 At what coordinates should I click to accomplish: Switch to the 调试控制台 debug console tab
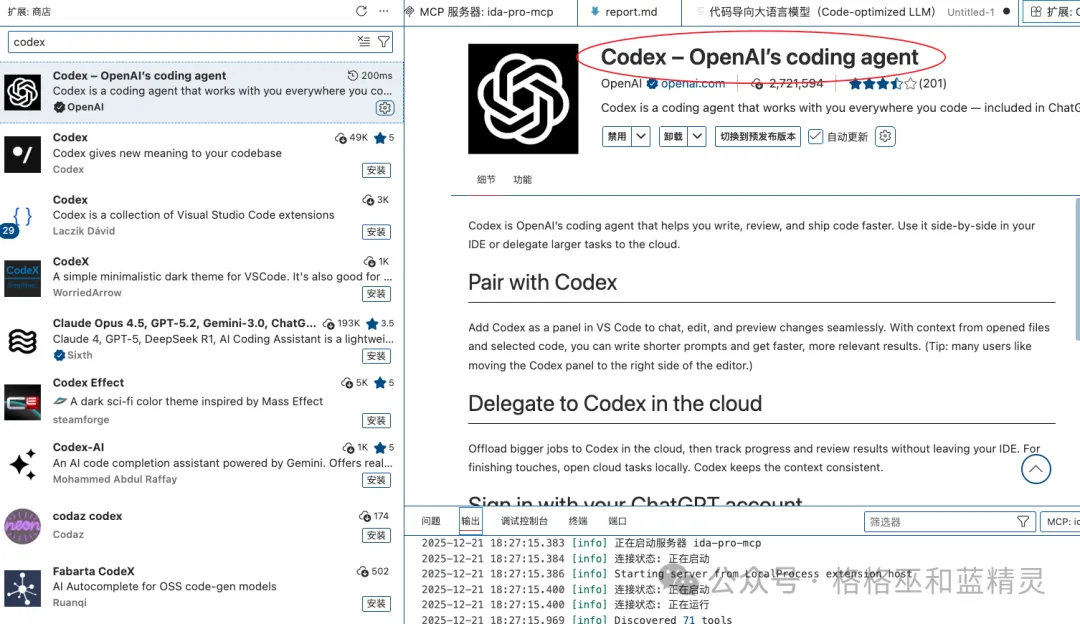[x=524, y=521]
